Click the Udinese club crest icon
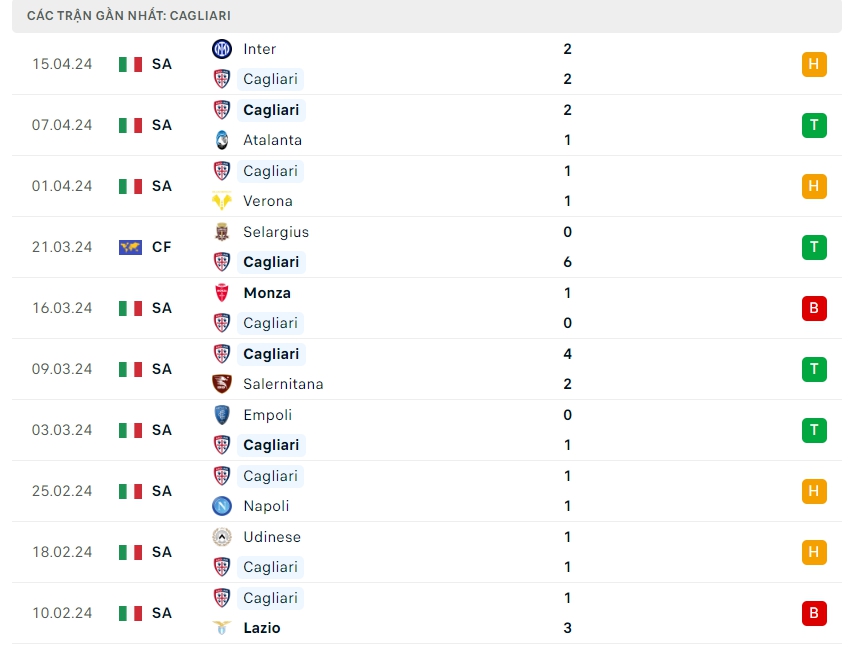Screen dimensions: 855x648 click(x=222, y=537)
